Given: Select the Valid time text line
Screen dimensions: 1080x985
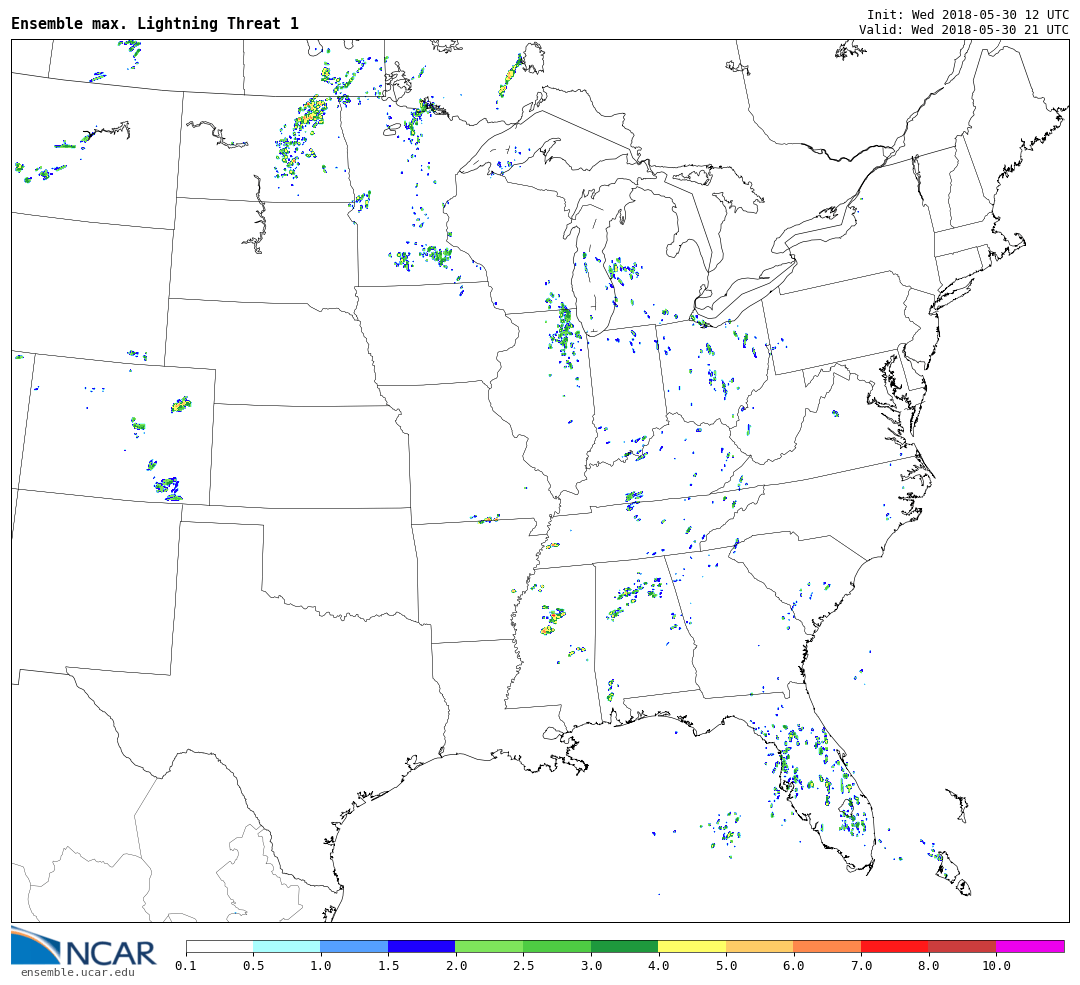Looking at the screenshot, I should pos(963,30).
